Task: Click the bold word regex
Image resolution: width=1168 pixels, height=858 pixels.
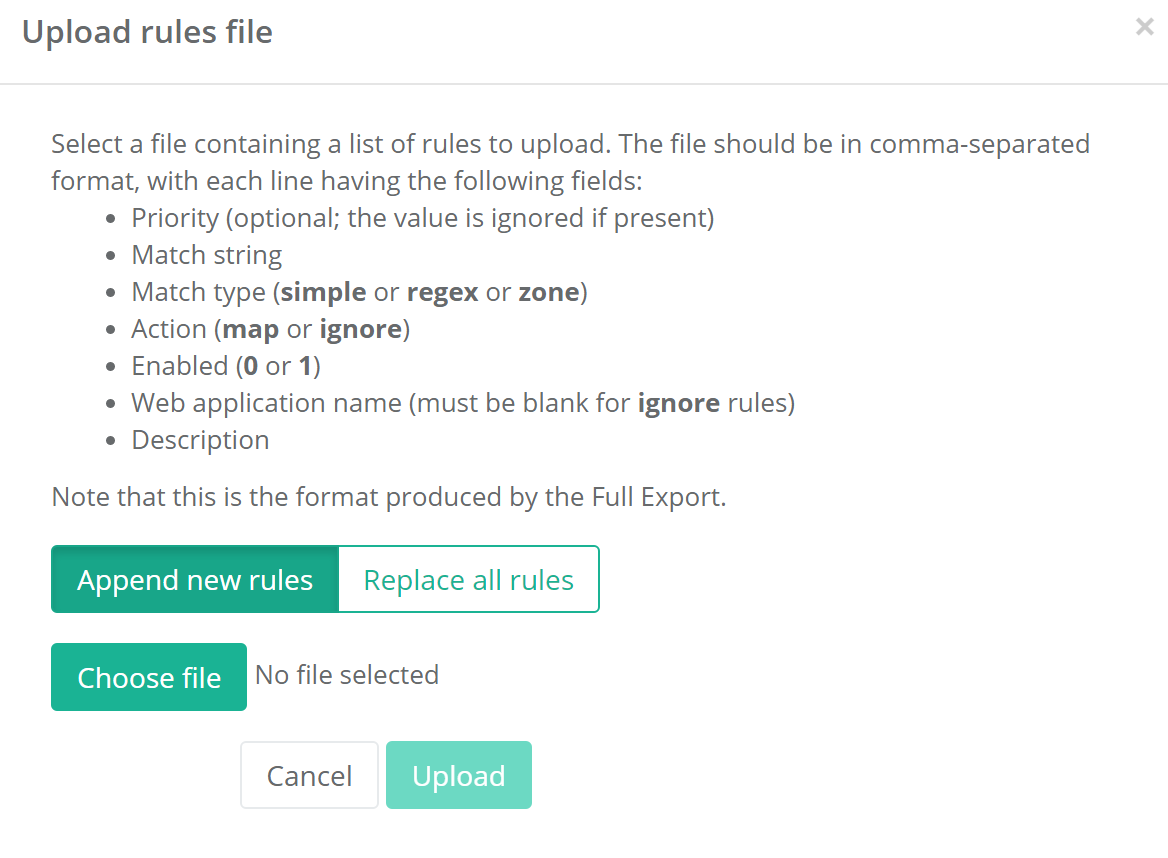Action: tap(443, 292)
